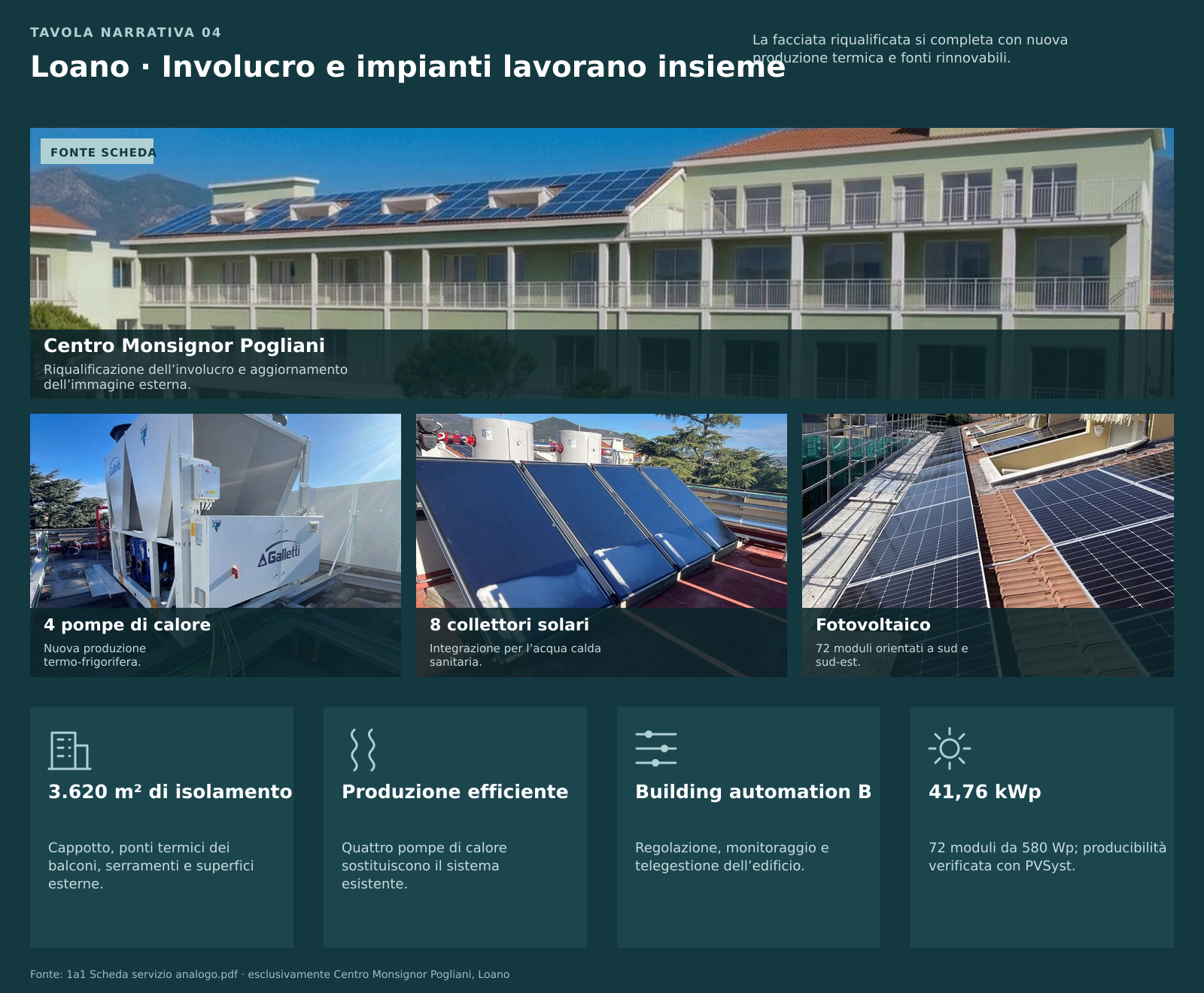Click the main title Loano · Involucro e impianti
Screen dimensions: 1204x993
click(408, 66)
